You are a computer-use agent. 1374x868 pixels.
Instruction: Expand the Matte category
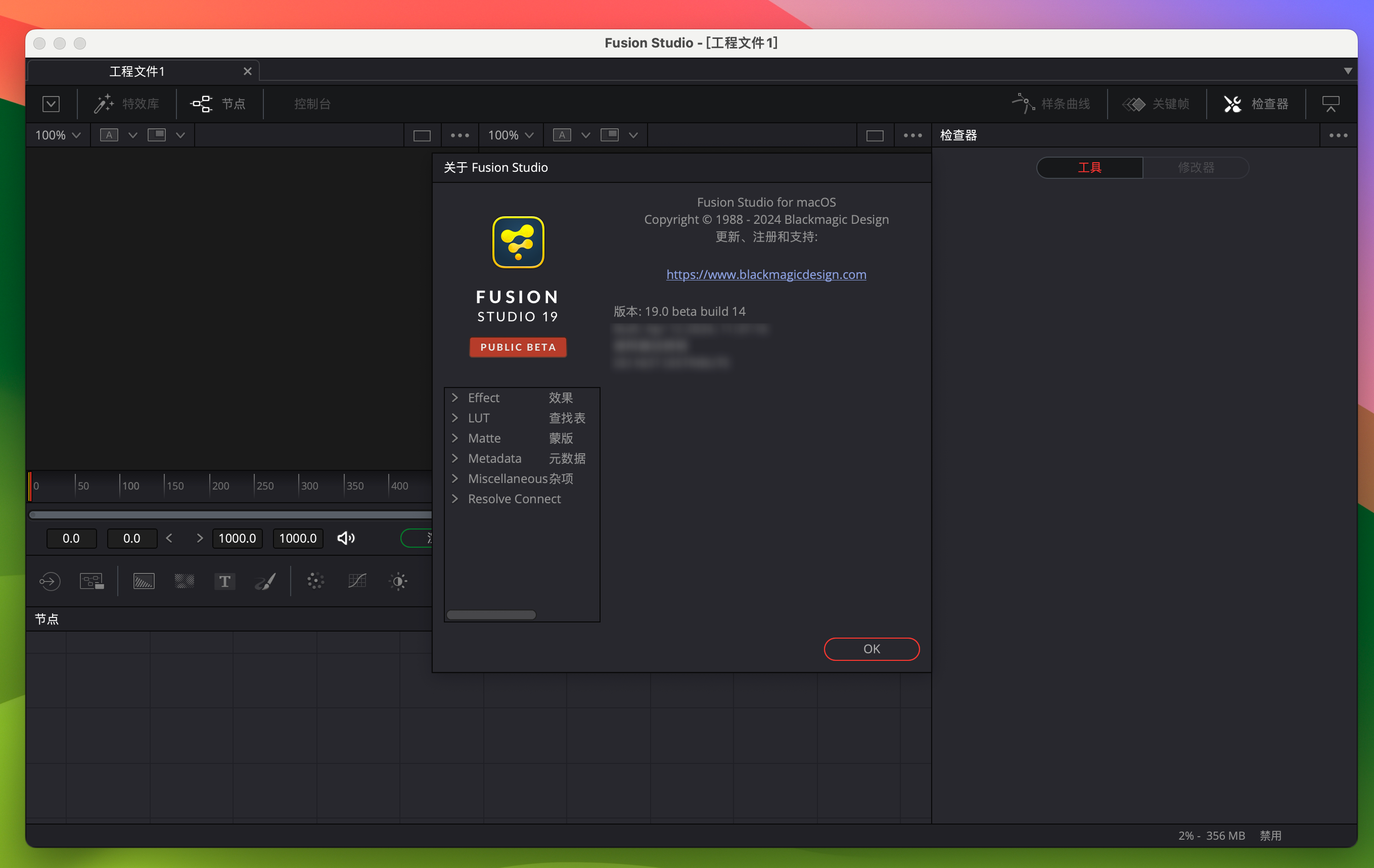click(x=455, y=438)
